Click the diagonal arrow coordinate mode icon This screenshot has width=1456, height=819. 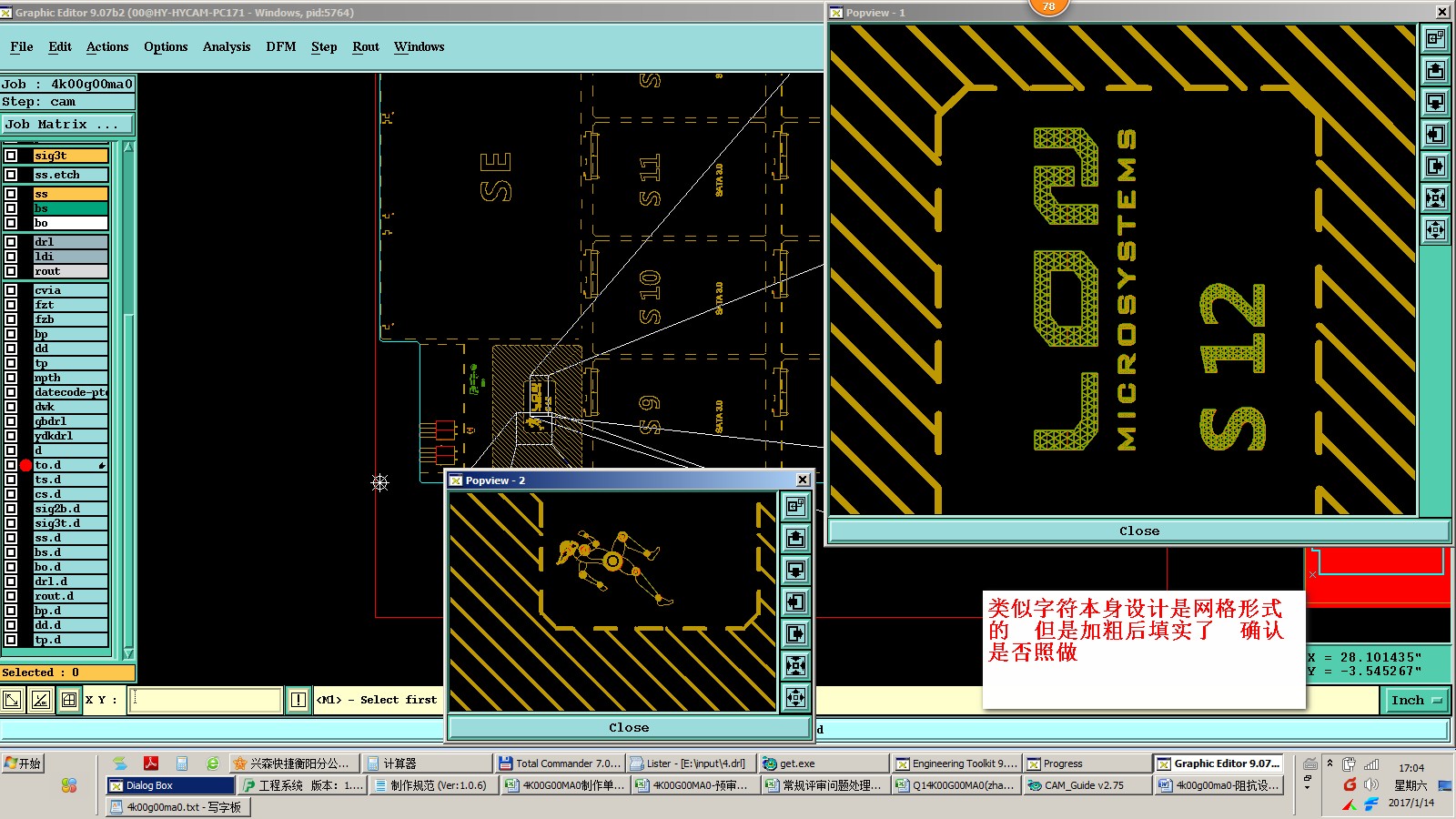[13, 700]
